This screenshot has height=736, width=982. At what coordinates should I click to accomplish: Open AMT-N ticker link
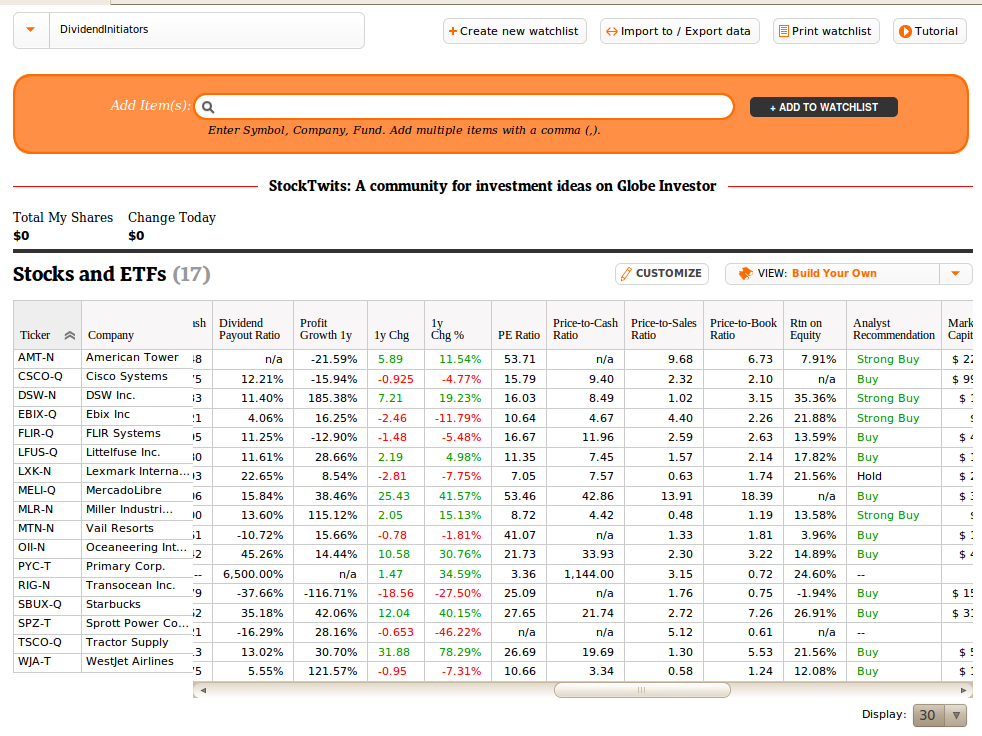coord(36,357)
